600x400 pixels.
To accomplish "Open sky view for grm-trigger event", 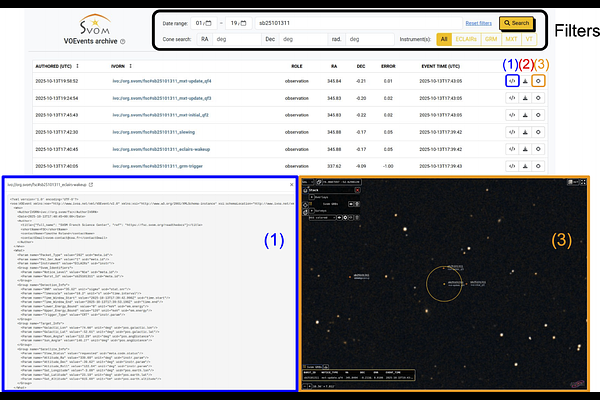I will [x=539, y=165].
